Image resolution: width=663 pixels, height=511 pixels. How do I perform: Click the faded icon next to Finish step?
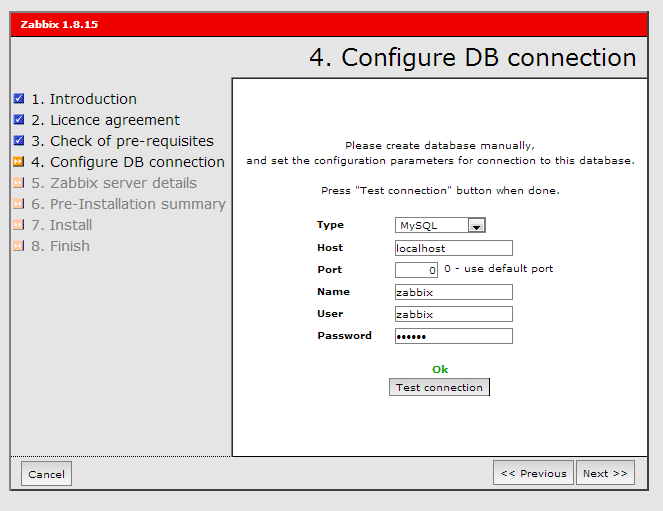pyautogui.click(x=19, y=246)
